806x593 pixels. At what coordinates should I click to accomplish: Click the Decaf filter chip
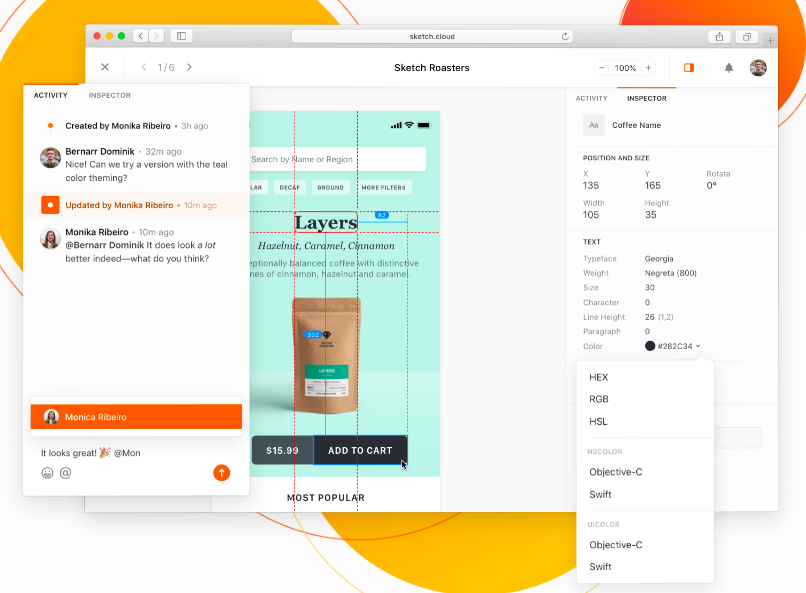point(290,188)
